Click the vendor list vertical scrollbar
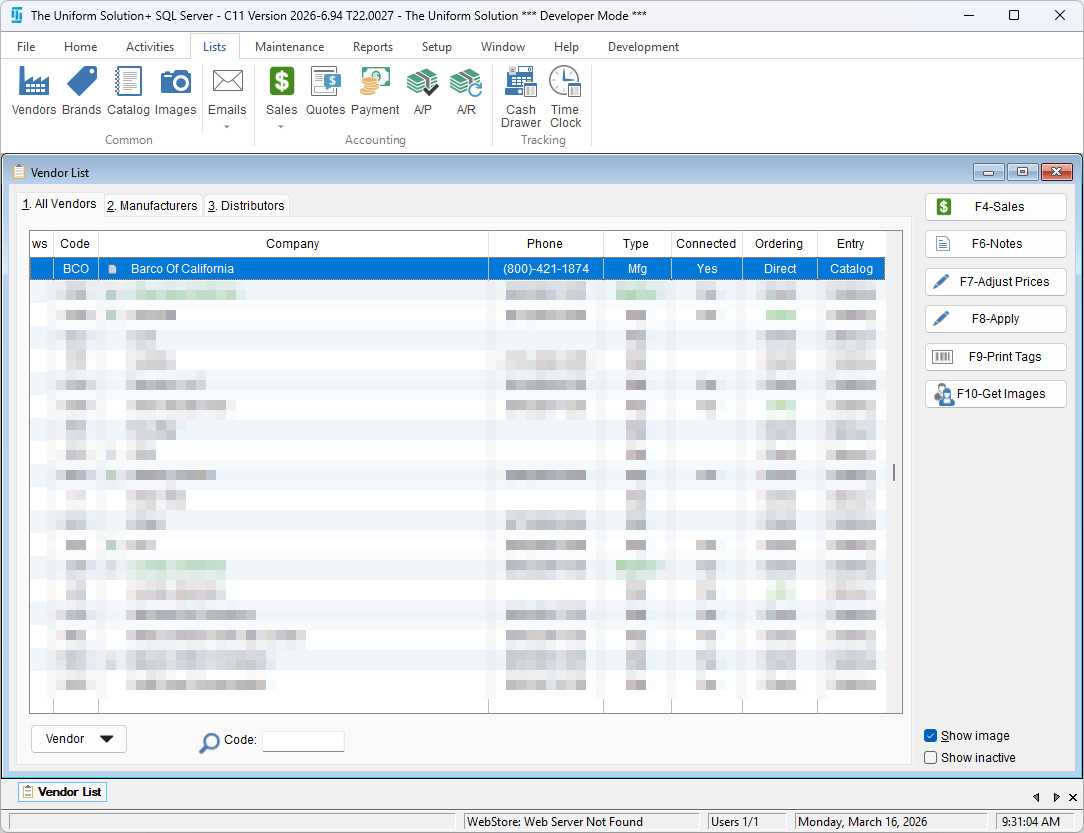The height and width of the screenshot is (833, 1084). (893, 472)
